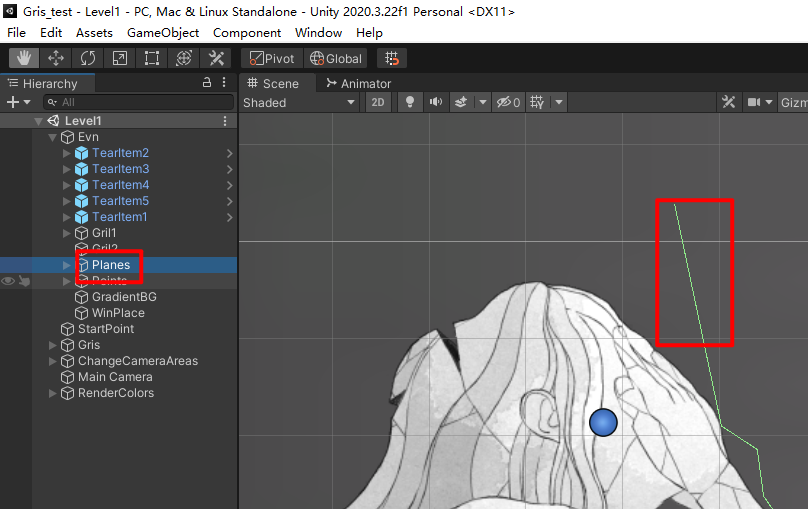808x509 pixels.
Task: Open the GameObject menu
Action: click(x=163, y=32)
